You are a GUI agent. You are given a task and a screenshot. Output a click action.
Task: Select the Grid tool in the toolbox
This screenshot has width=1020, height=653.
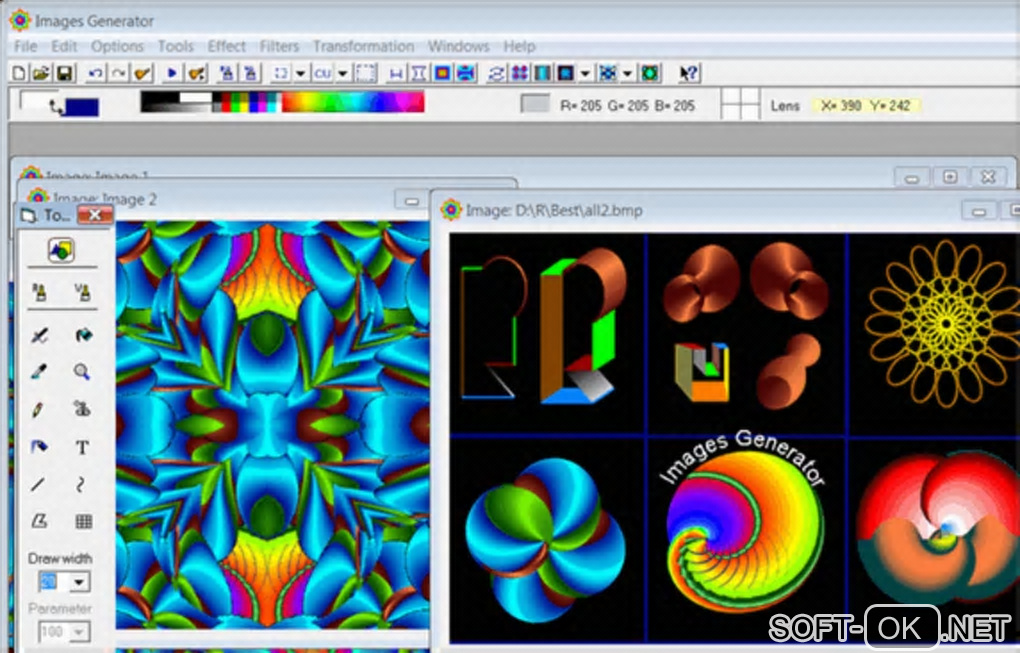click(x=83, y=521)
